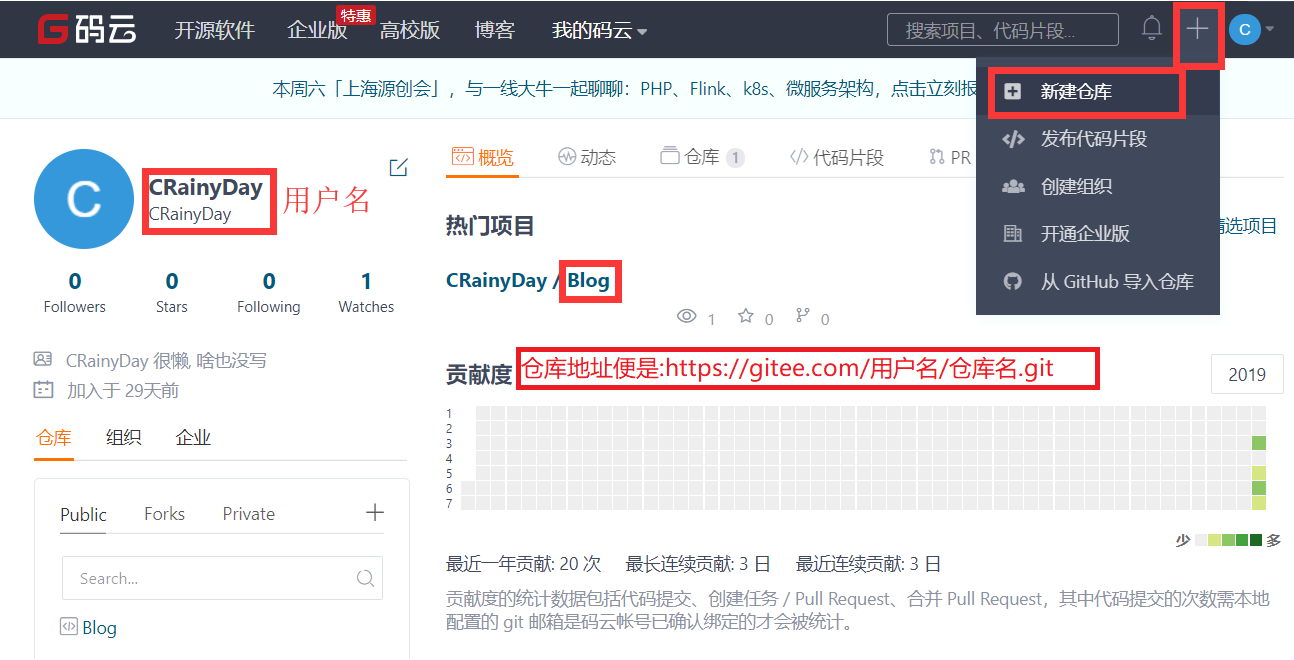Click the code snippet icon beside 发布代码片段

pyautogui.click(x=1013, y=139)
